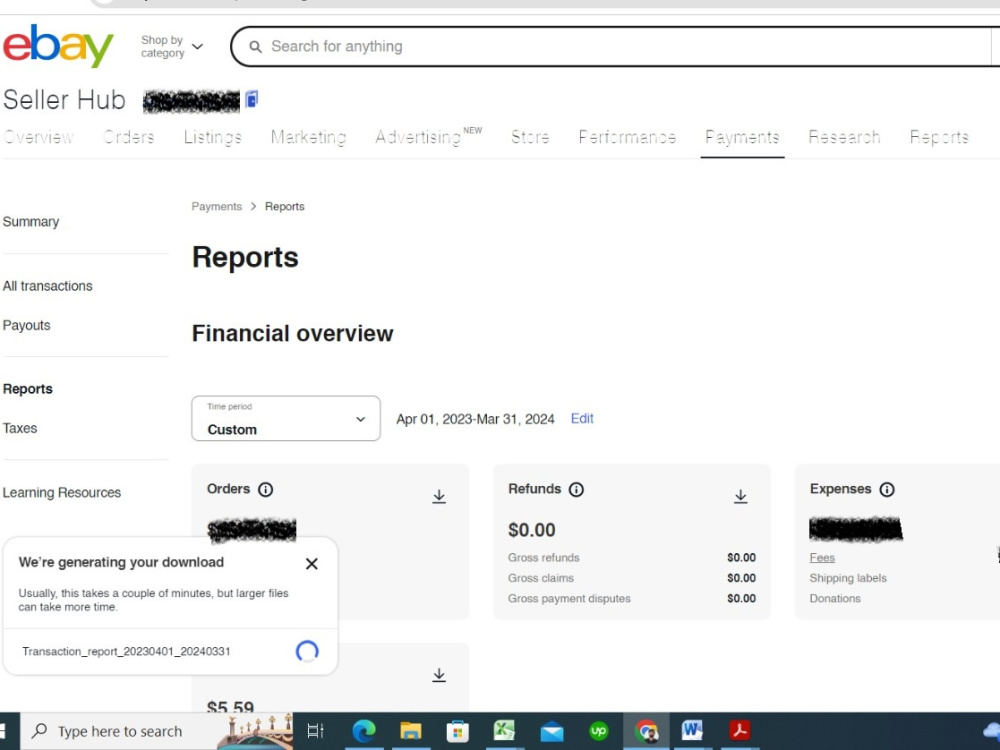Go to Overview tab
Screen dimensions: 1000x750
(38, 137)
